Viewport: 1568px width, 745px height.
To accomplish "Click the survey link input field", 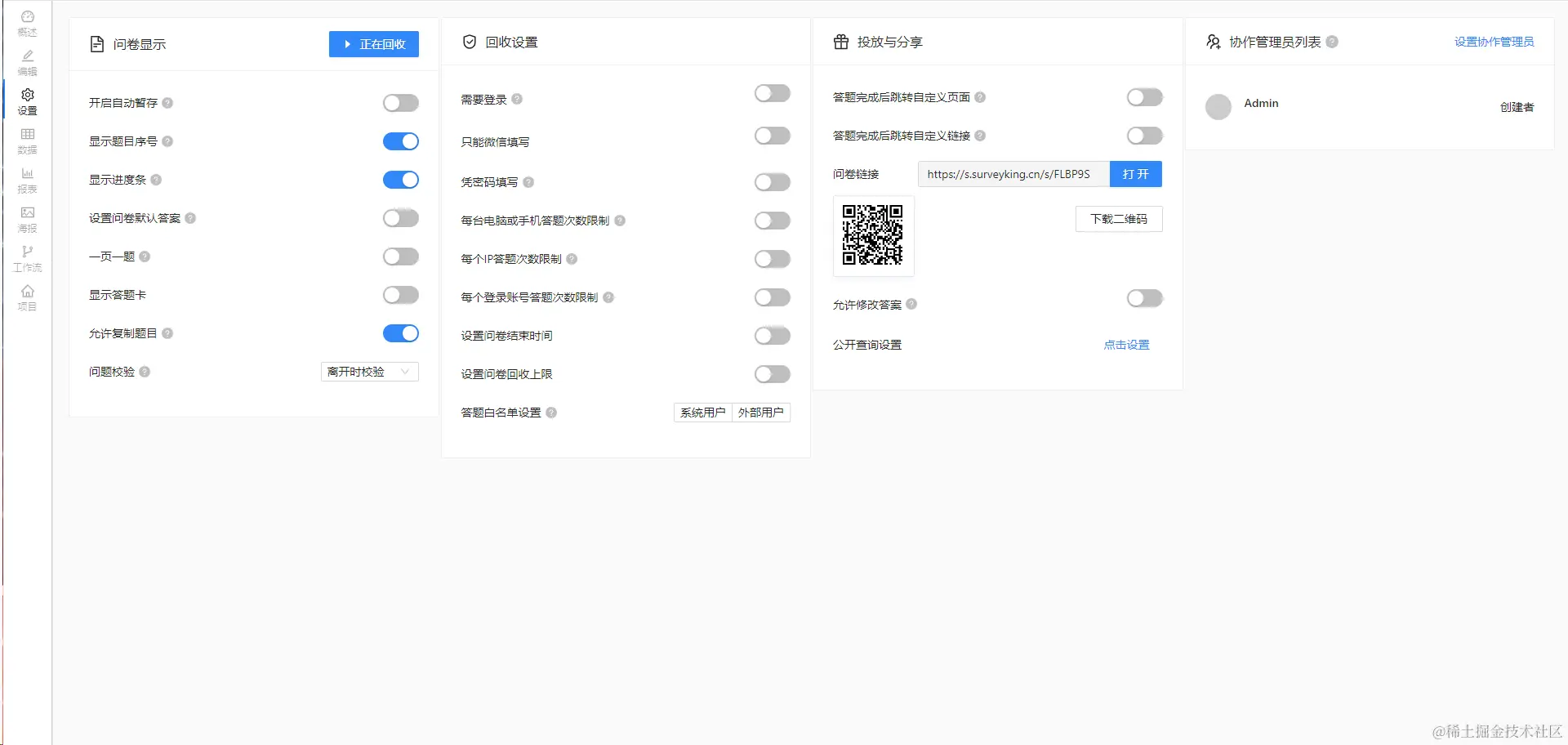I will (1013, 173).
